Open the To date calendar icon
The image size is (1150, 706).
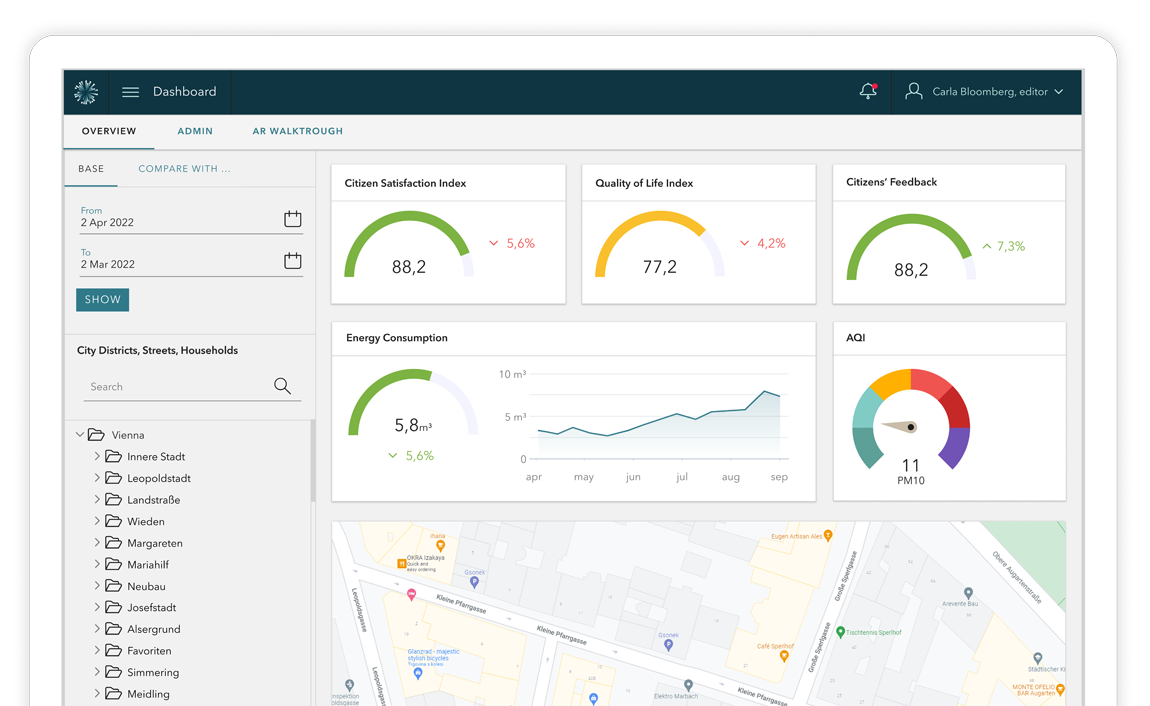(x=293, y=260)
